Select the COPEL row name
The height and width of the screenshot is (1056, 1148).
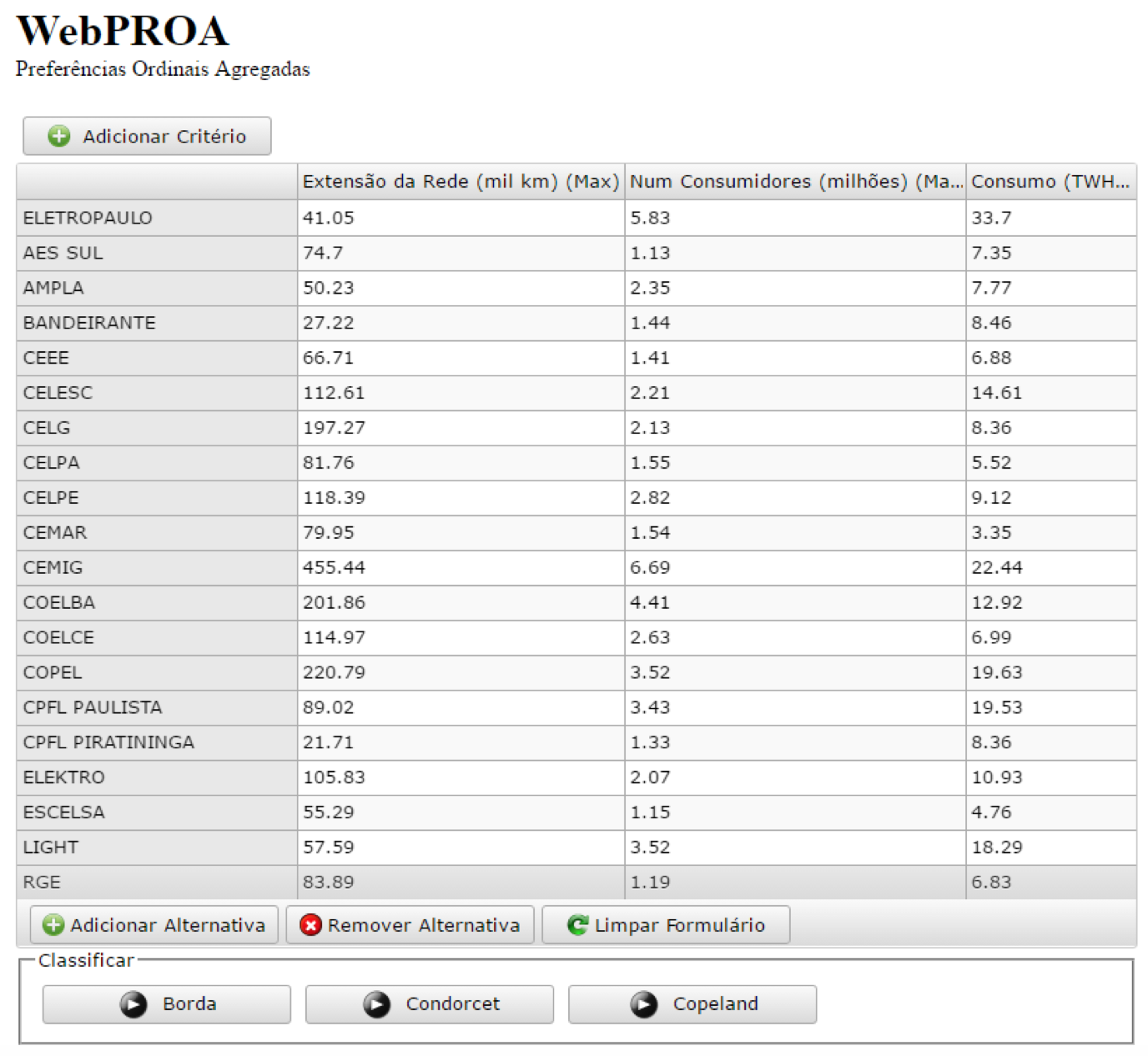(53, 673)
